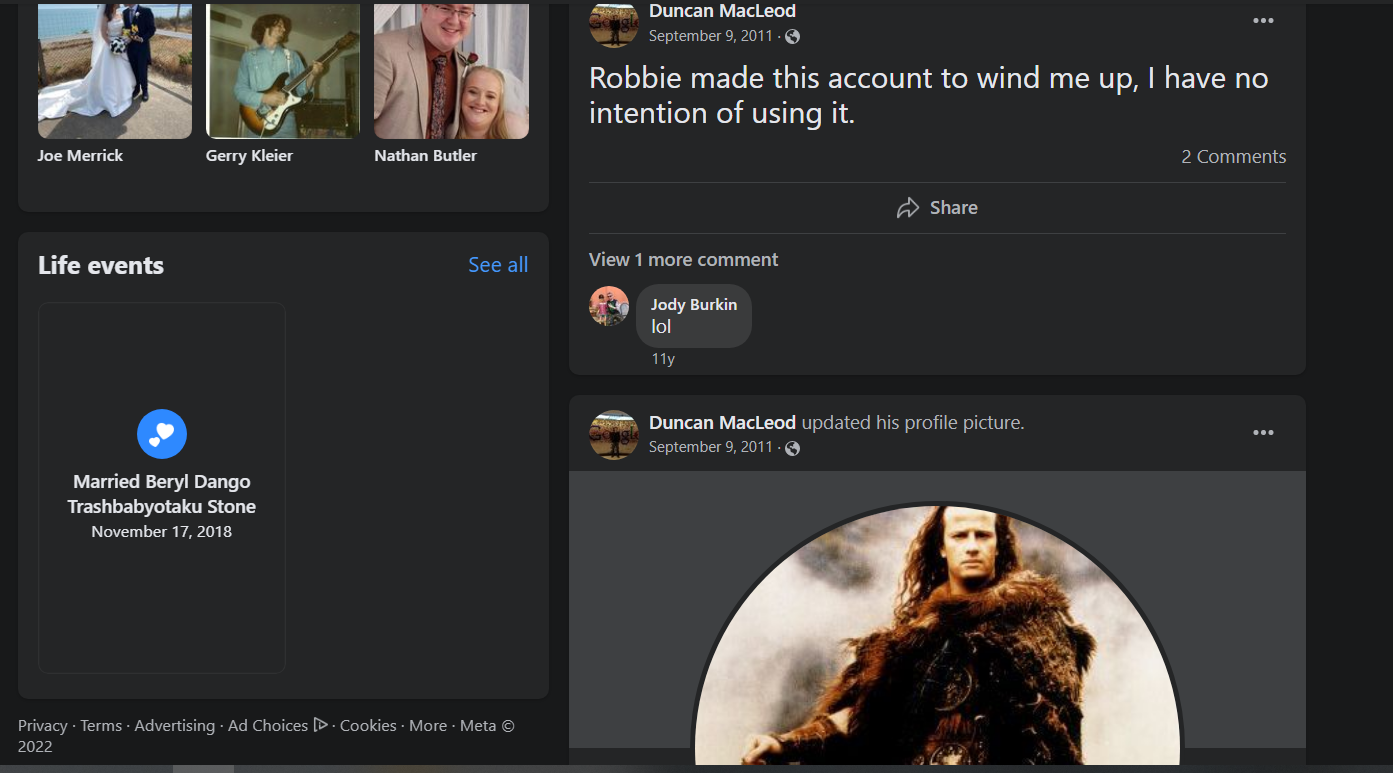Click Duncan MacLeod avatar on first post
This screenshot has height=773, width=1393.
point(614,22)
